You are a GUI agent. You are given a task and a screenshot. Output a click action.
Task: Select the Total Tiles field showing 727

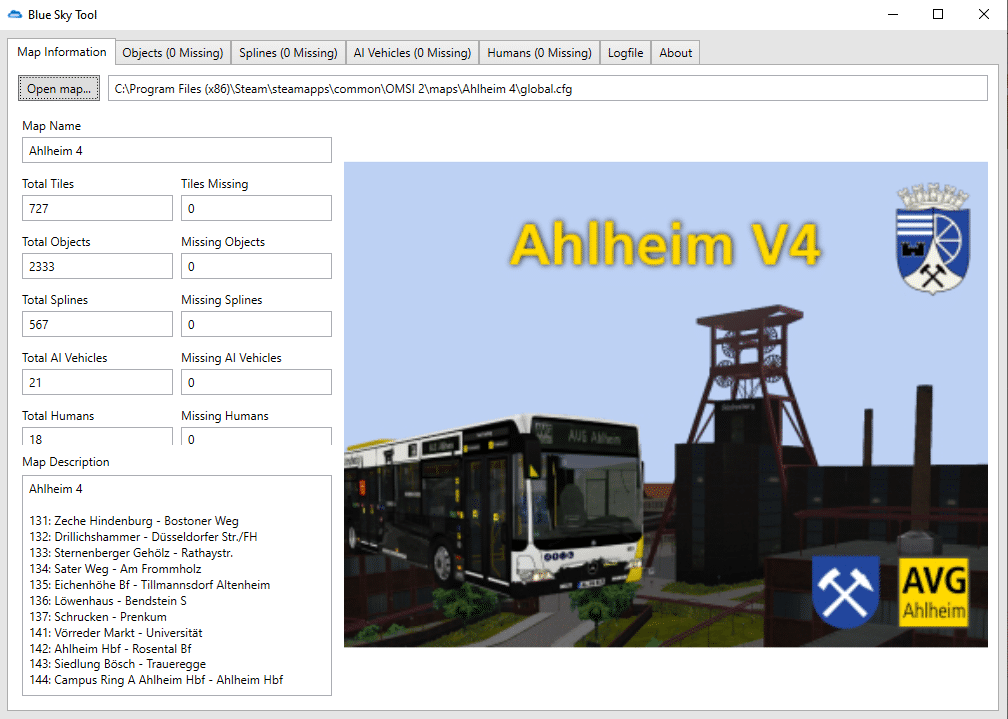97,208
